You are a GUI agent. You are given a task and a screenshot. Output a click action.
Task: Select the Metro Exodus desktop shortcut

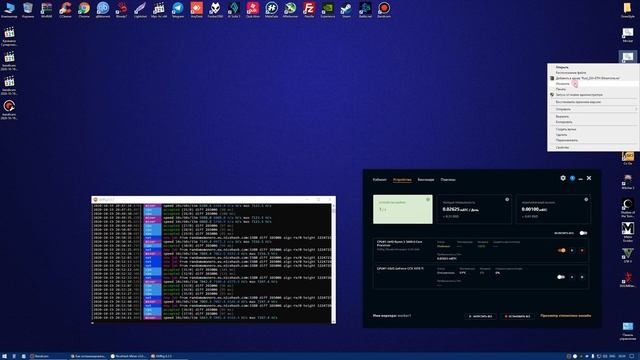click(x=628, y=232)
